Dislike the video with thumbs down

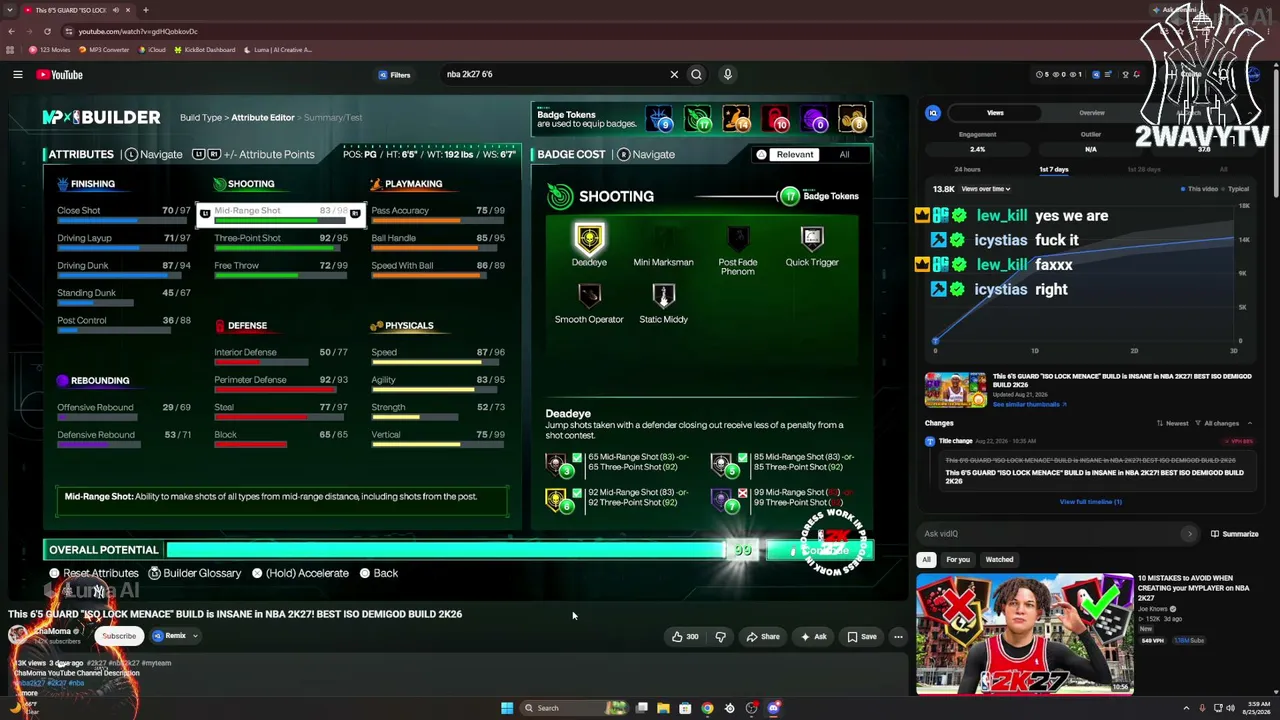[x=720, y=636]
